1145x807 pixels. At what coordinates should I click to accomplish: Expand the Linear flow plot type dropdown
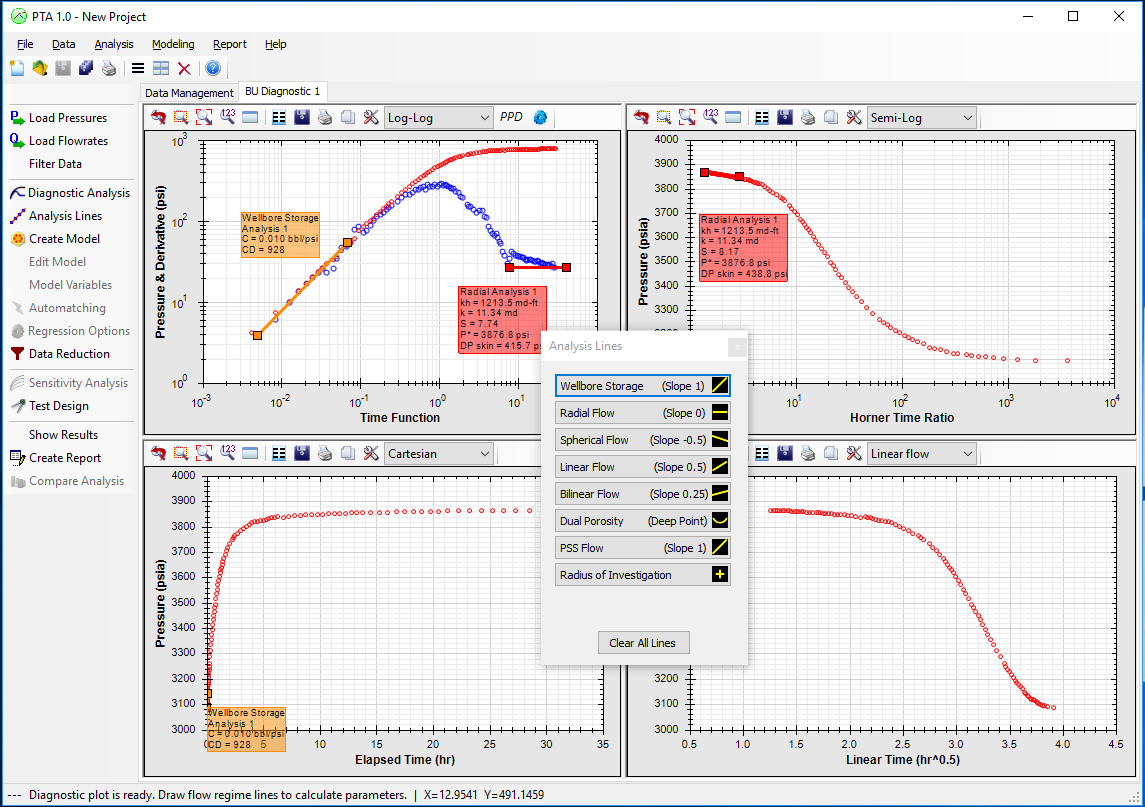[921, 454]
